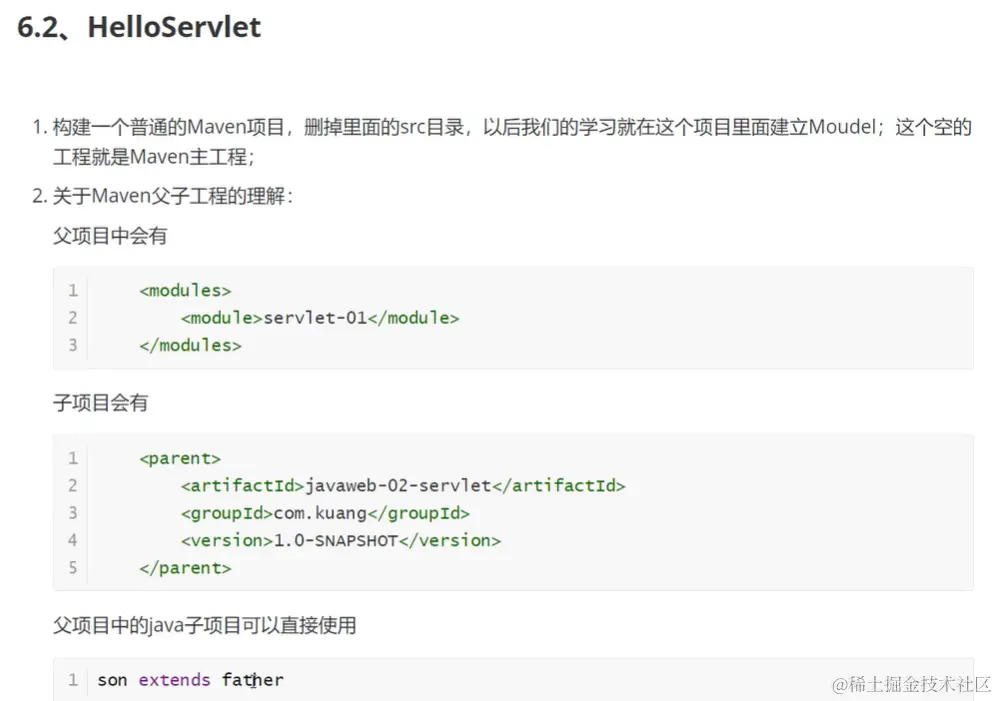This screenshot has height=701, width=998.
Task: Click the word father in the code line
Action: tap(253, 680)
